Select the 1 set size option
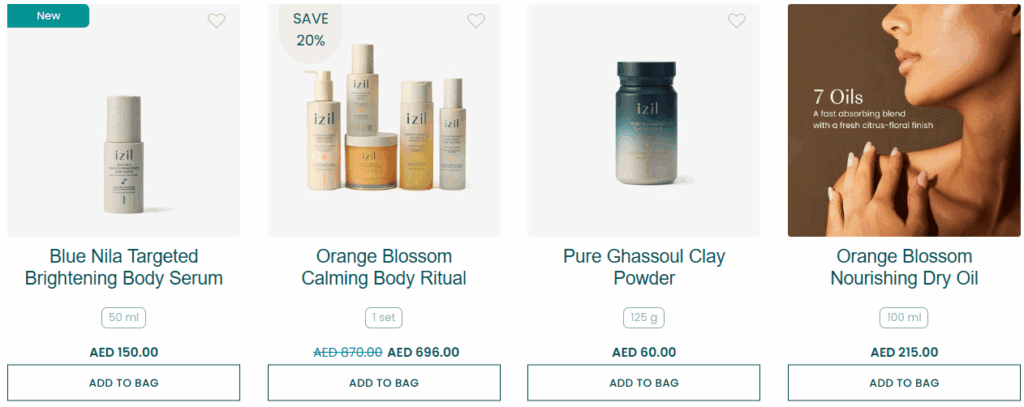 click(384, 318)
